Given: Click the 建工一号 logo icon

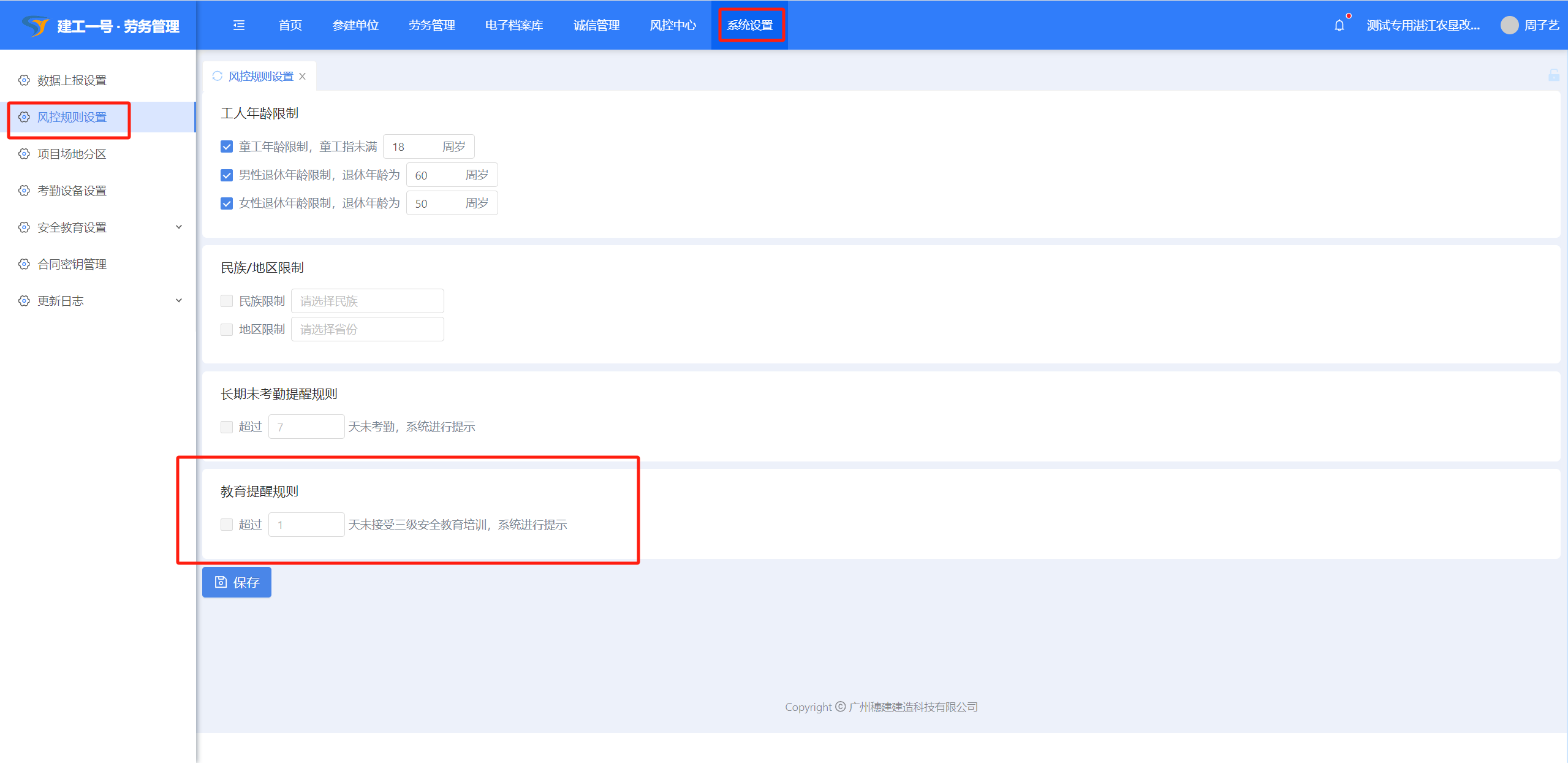Looking at the screenshot, I should click(36, 26).
